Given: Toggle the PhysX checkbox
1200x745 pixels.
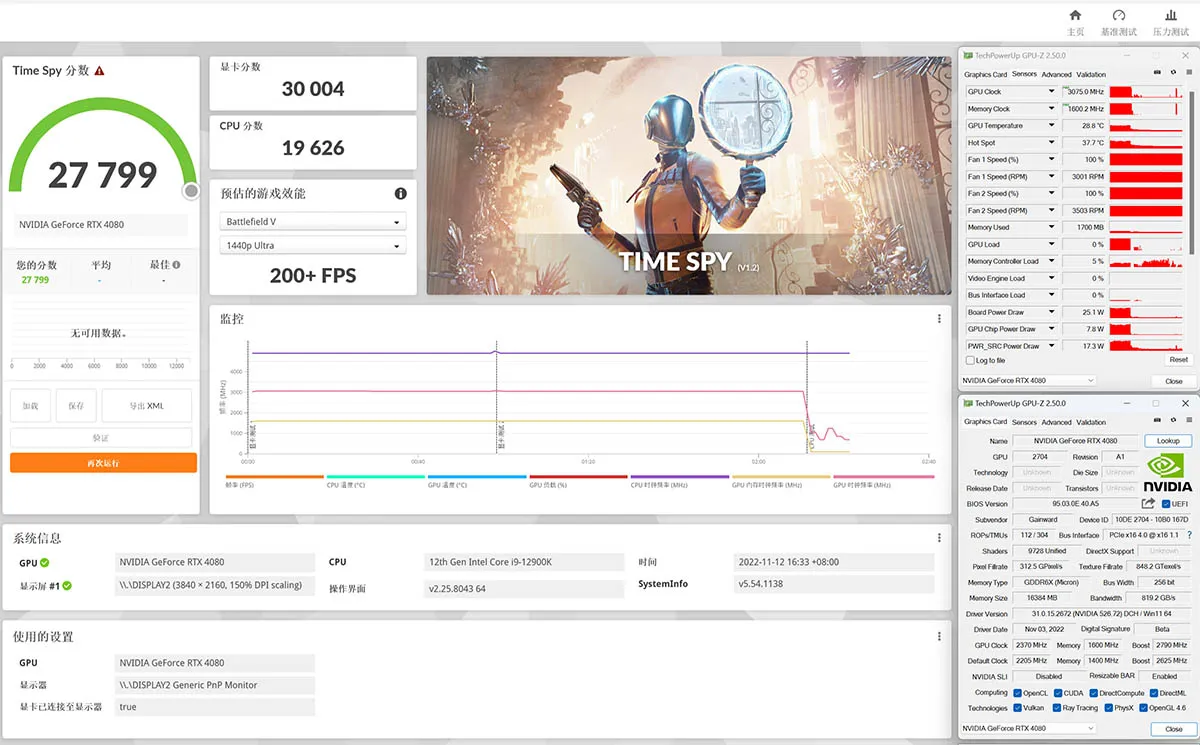Looking at the screenshot, I should point(1107,708).
